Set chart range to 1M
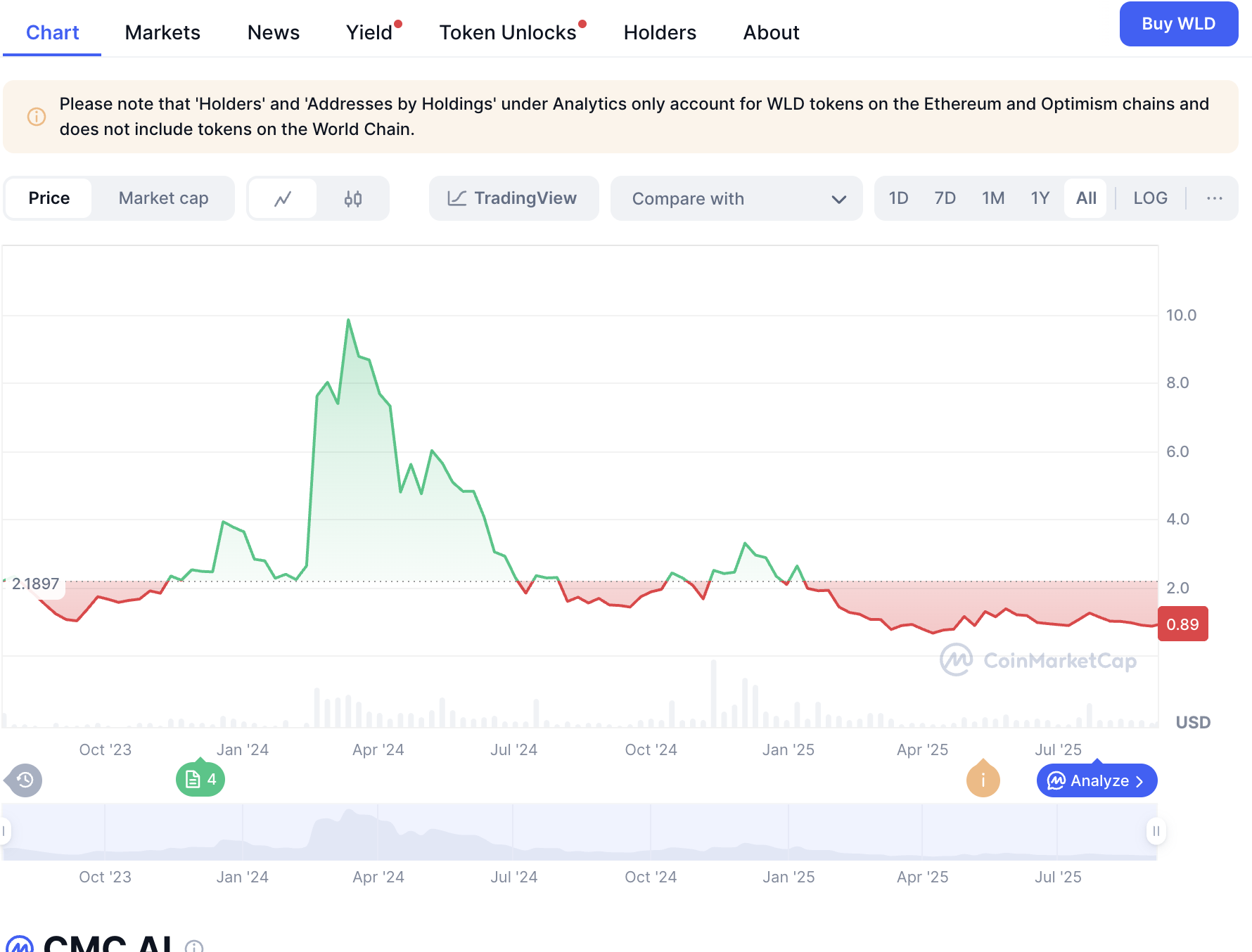 coord(993,198)
